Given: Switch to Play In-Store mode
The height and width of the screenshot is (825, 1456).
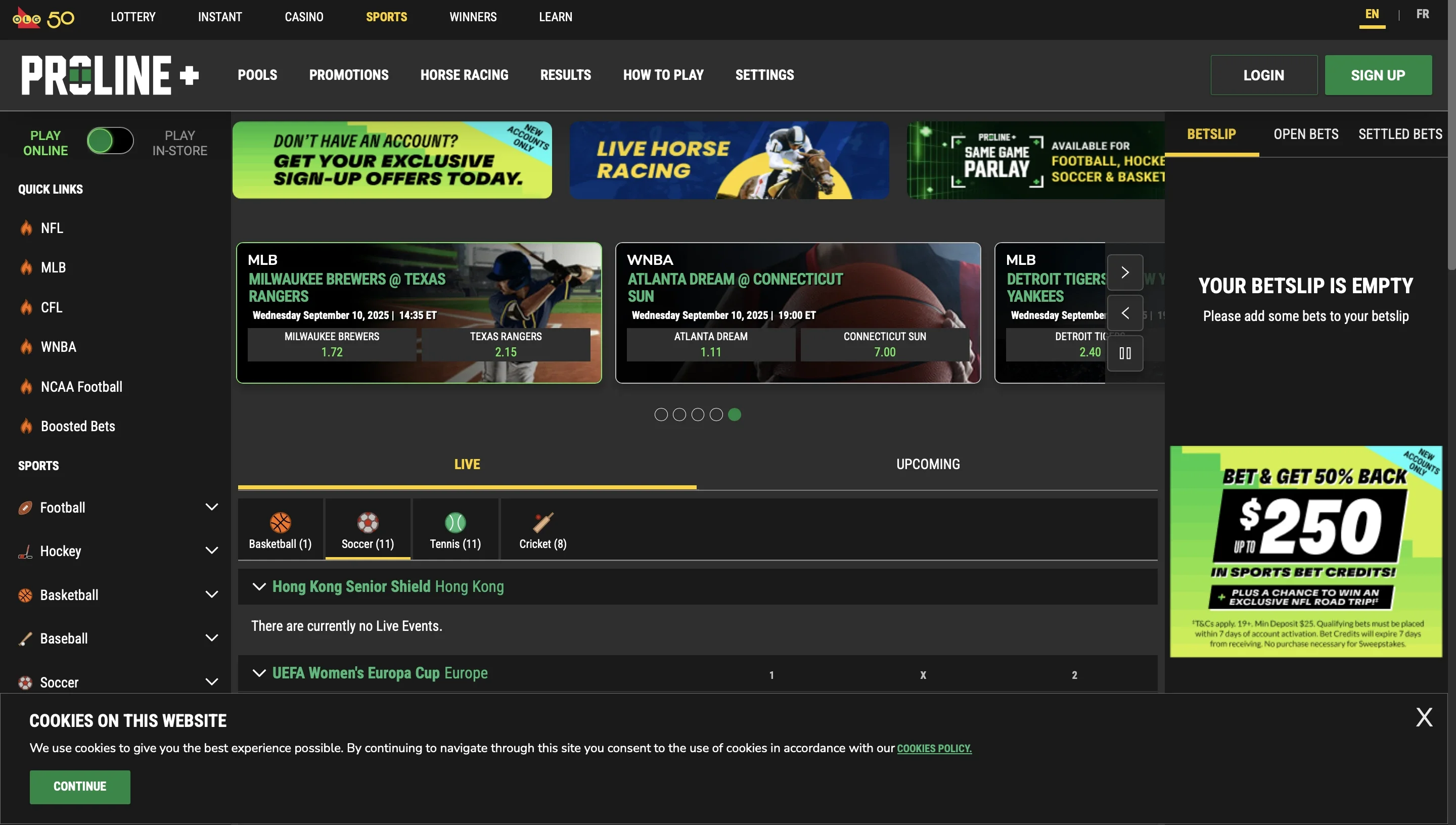Looking at the screenshot, I should click(180, 142).
